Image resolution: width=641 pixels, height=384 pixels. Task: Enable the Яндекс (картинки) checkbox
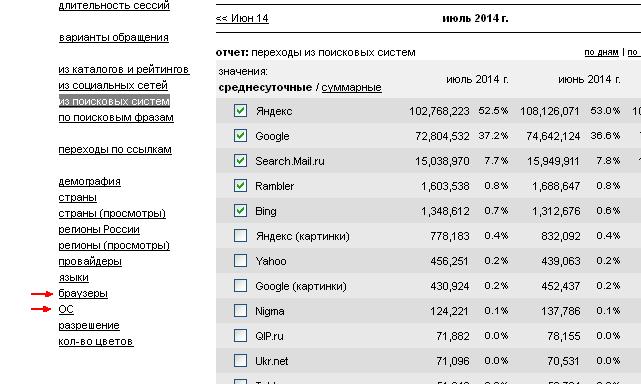tap(240, 236)
